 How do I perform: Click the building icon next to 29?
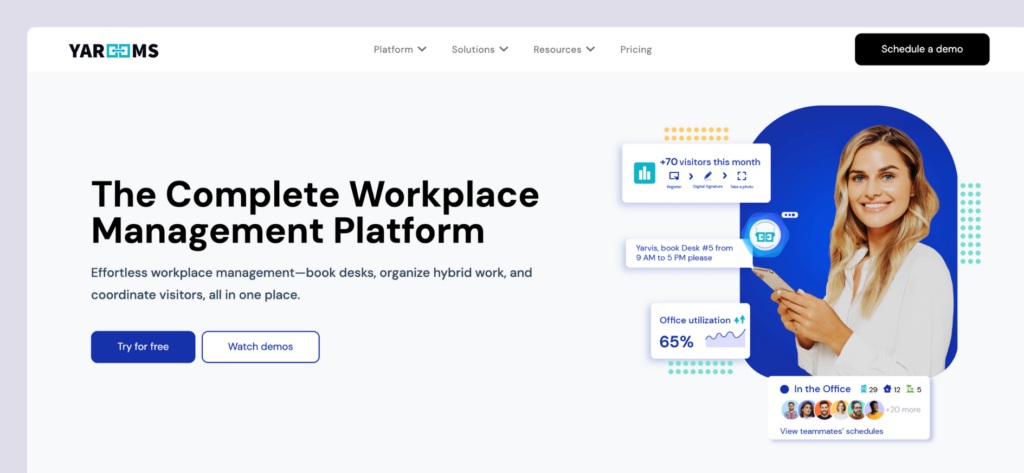click(861, 389)
